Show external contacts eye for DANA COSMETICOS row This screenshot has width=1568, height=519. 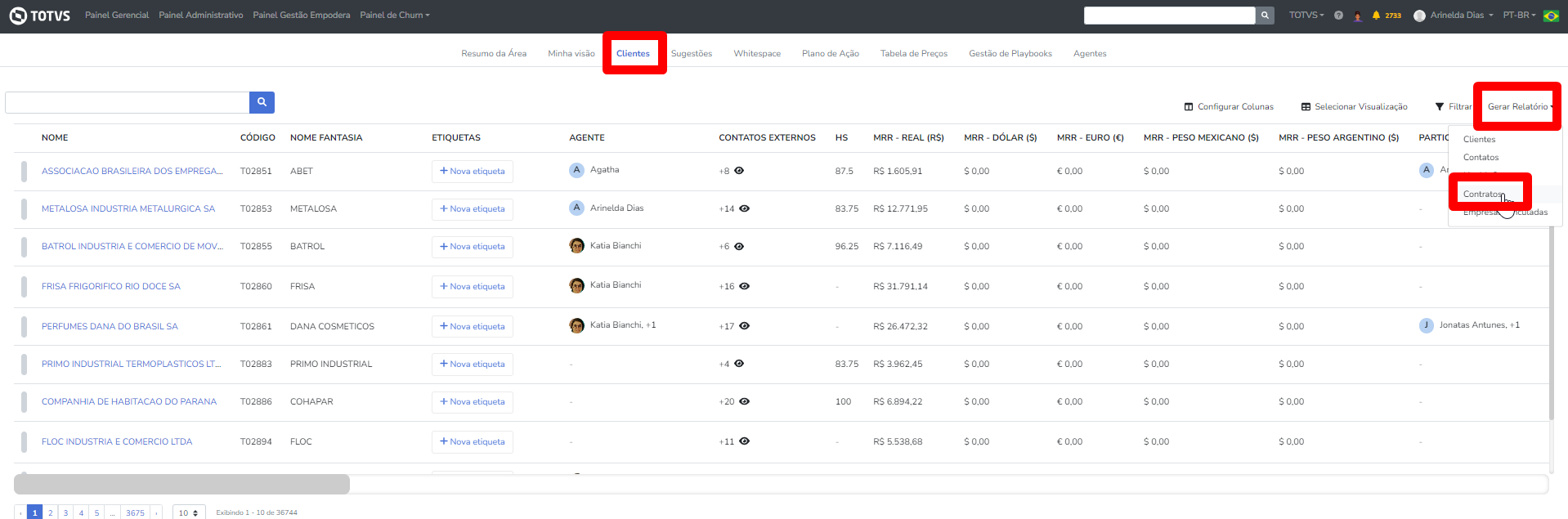pos(744,325)
